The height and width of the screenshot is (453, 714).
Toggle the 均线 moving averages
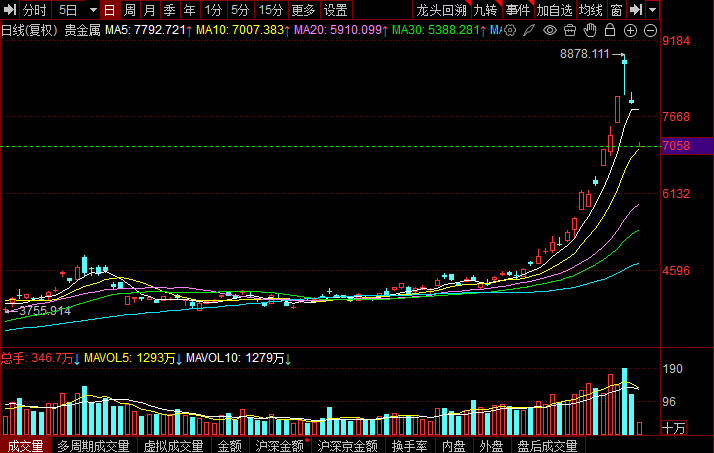coord(591,10)
